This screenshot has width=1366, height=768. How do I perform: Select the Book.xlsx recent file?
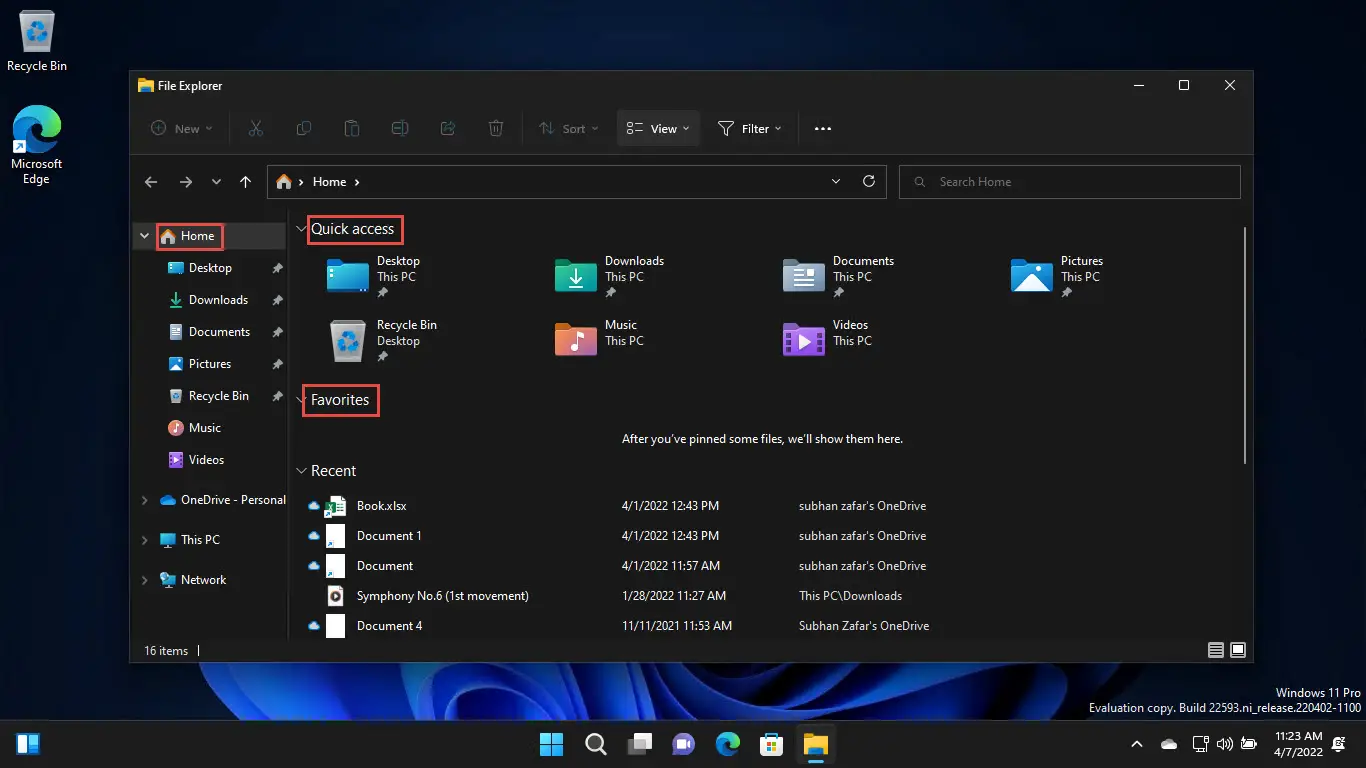pos(381,506)
